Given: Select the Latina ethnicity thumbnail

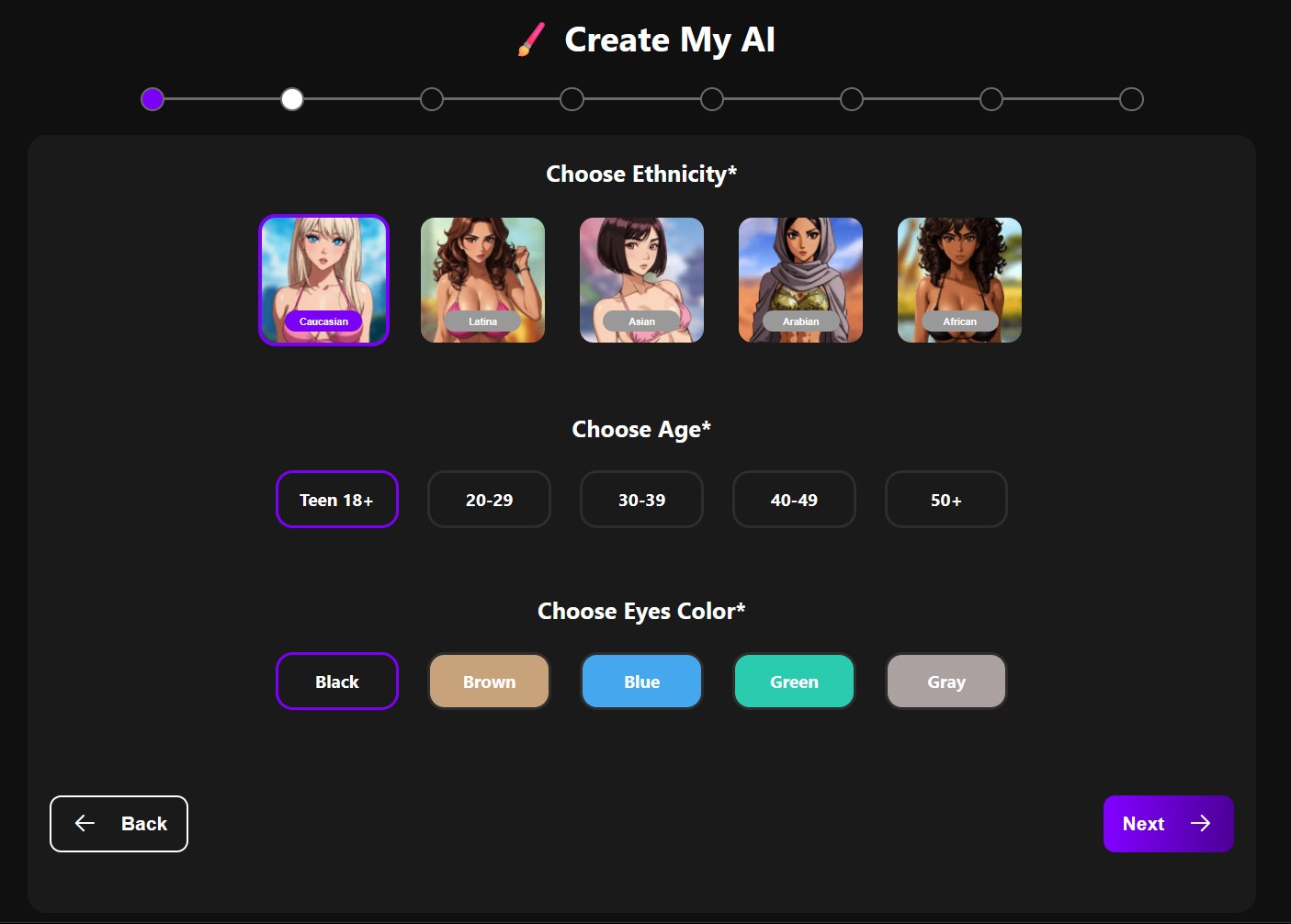Looking at the screenshot, I should point(482,280).
